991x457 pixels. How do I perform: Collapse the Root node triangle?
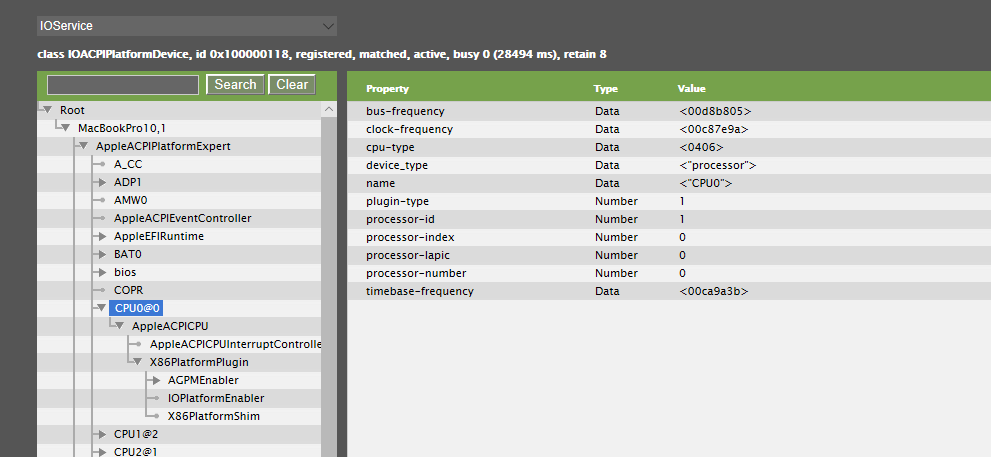click(47, 110)
